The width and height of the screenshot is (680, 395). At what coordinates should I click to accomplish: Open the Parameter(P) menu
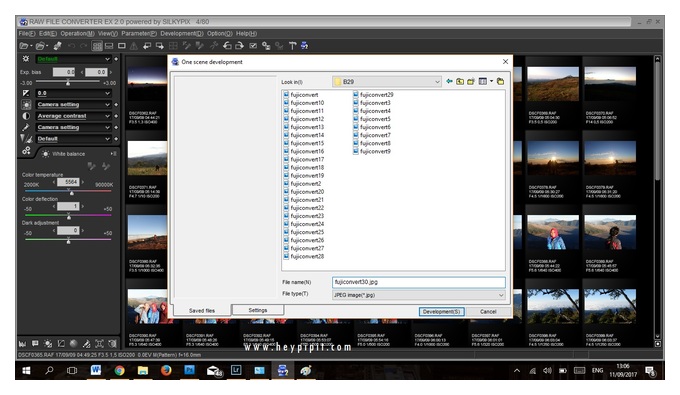(139, 33)
